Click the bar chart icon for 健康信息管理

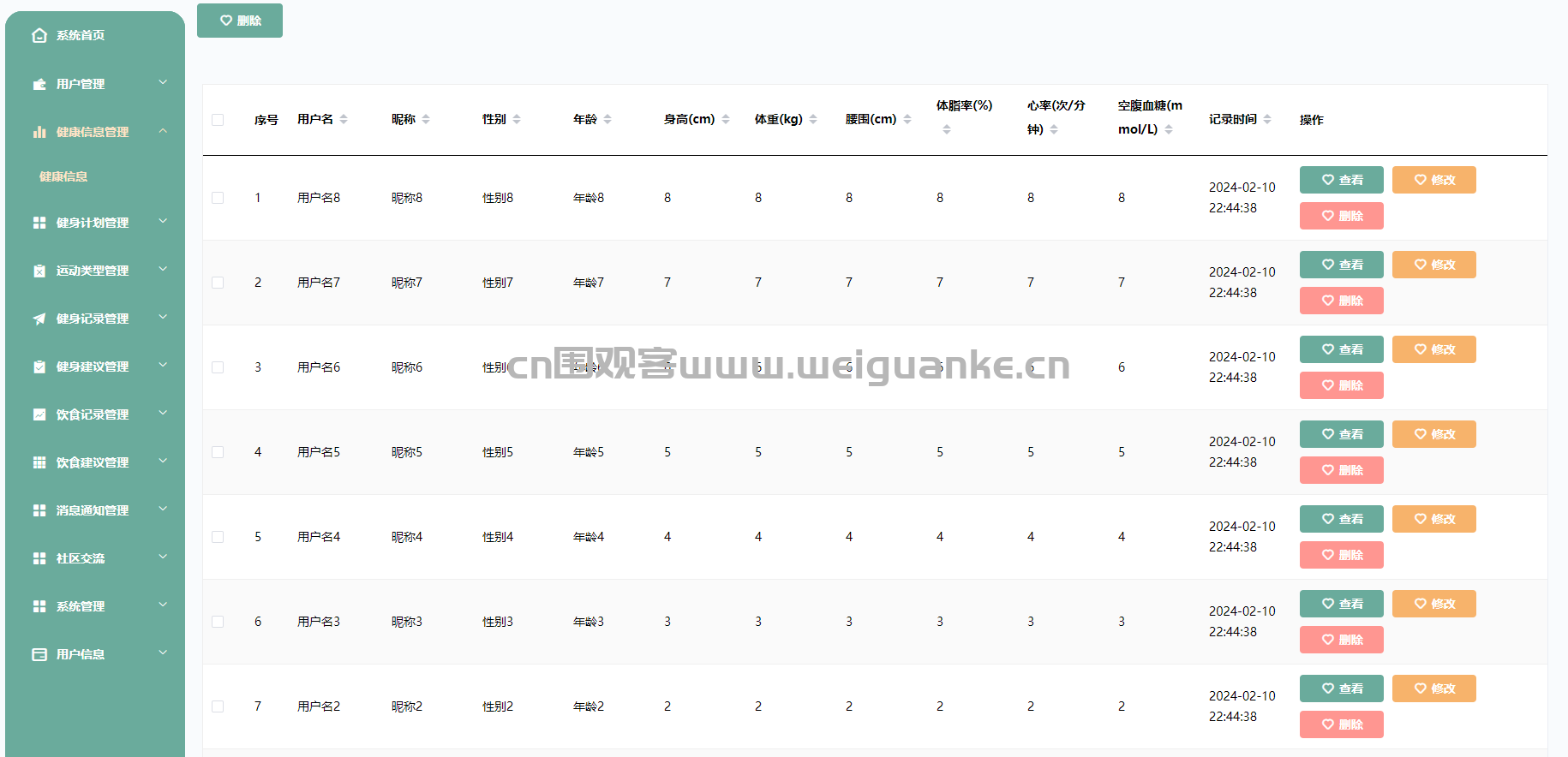[39, 132]
